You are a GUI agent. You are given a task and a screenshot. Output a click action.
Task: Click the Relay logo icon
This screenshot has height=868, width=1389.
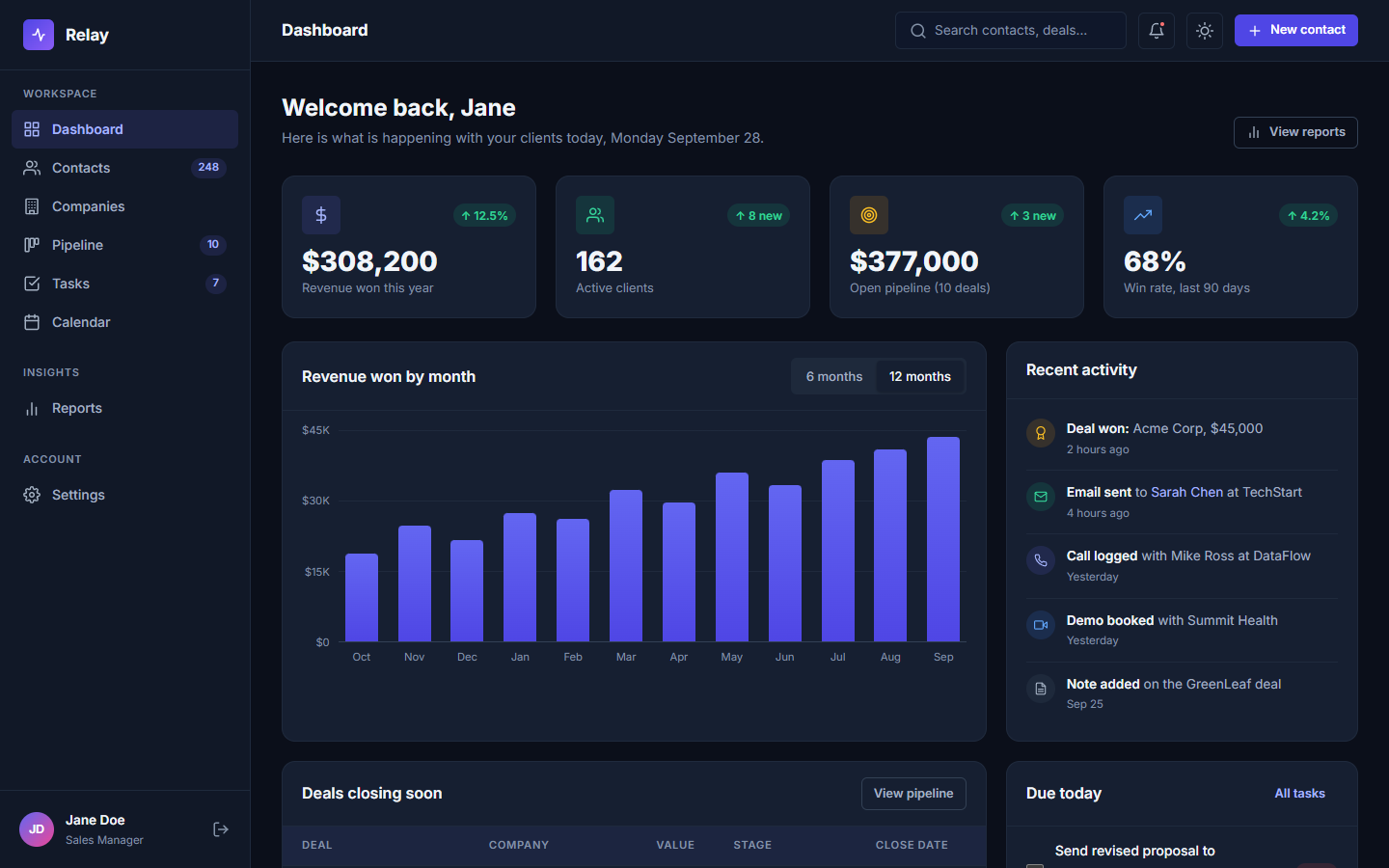[x=39, y=35]
